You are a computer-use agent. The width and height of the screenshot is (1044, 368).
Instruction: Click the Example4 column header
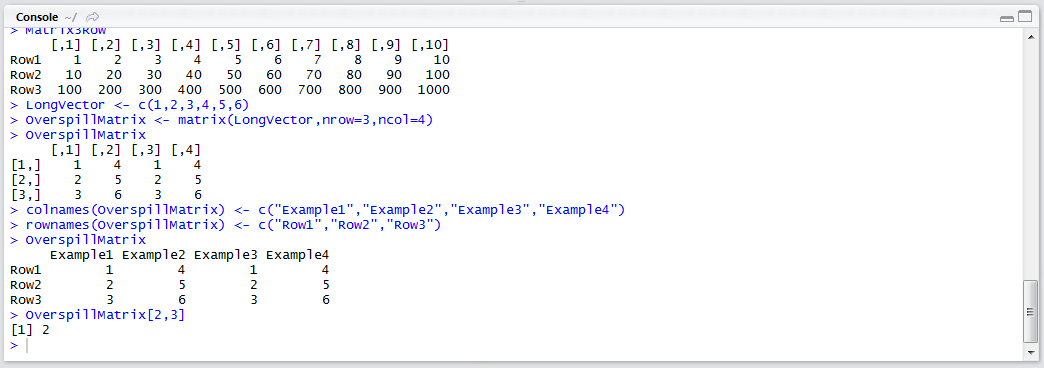pos(298,255)
